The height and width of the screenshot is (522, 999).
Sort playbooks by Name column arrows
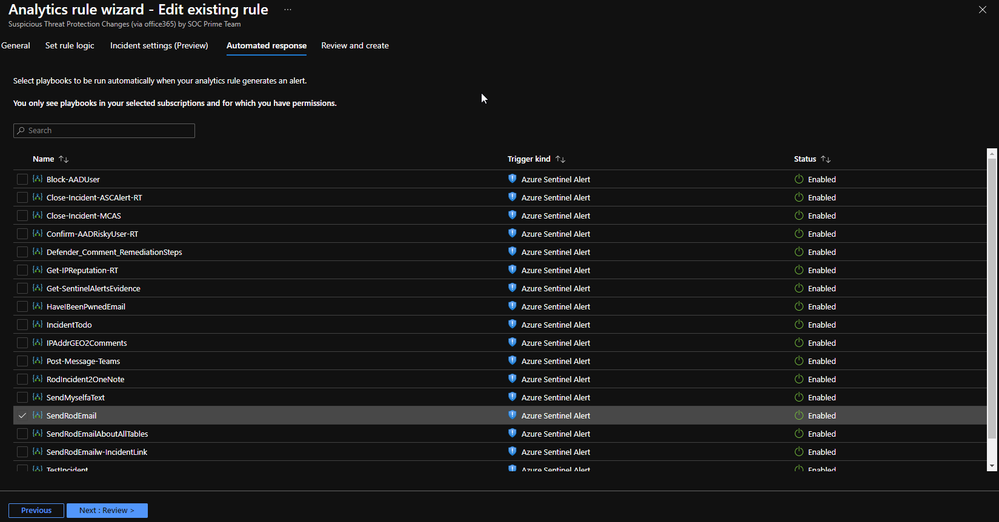pos(63,159)
